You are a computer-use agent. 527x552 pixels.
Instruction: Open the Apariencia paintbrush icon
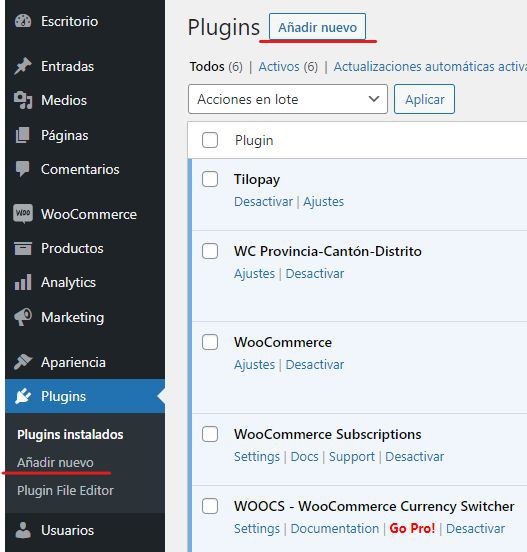coord(23,362)
